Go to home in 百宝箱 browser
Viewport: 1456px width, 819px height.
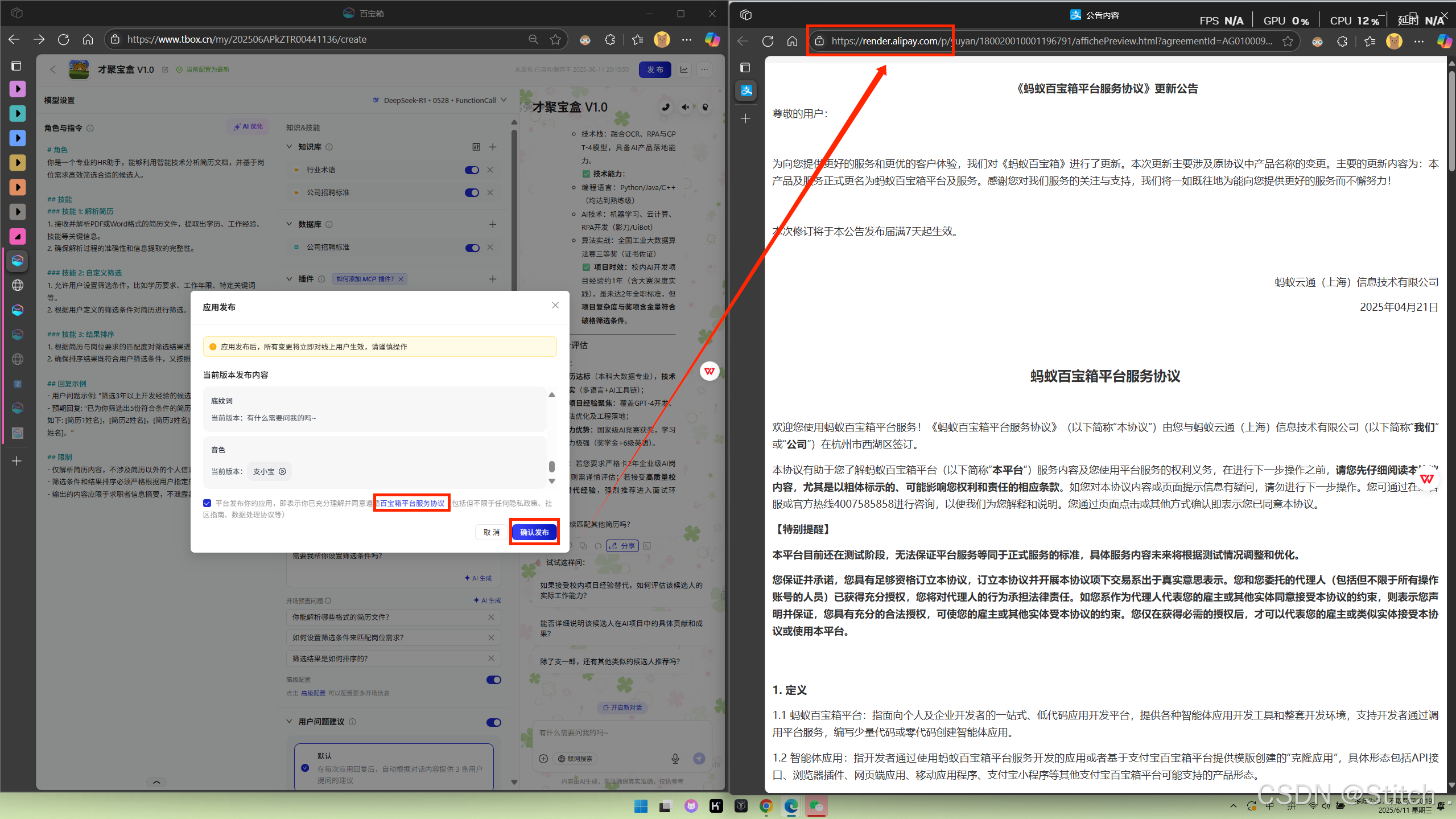(88, 39)
